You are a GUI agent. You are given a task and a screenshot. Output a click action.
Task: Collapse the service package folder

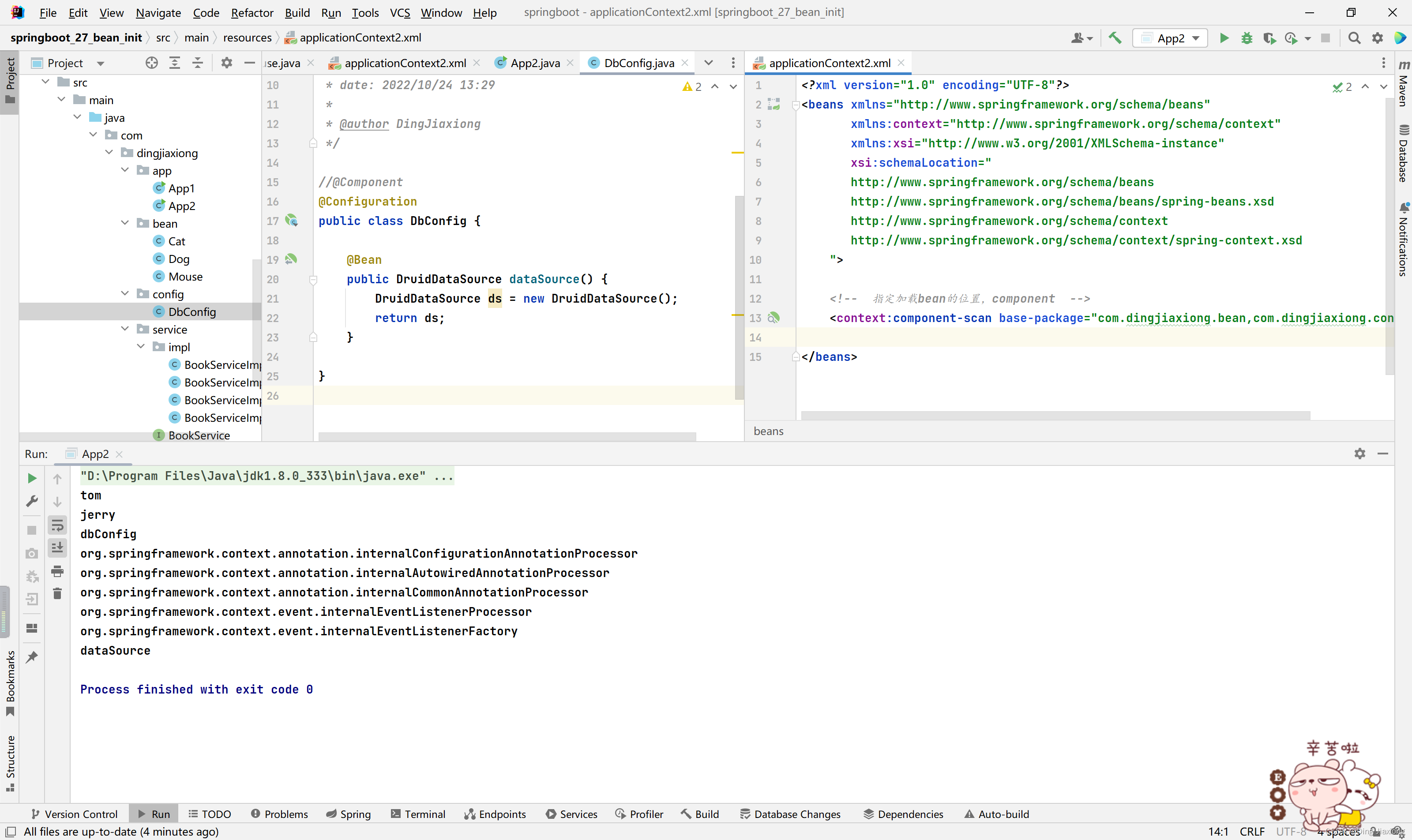click(x=125, y=329)
